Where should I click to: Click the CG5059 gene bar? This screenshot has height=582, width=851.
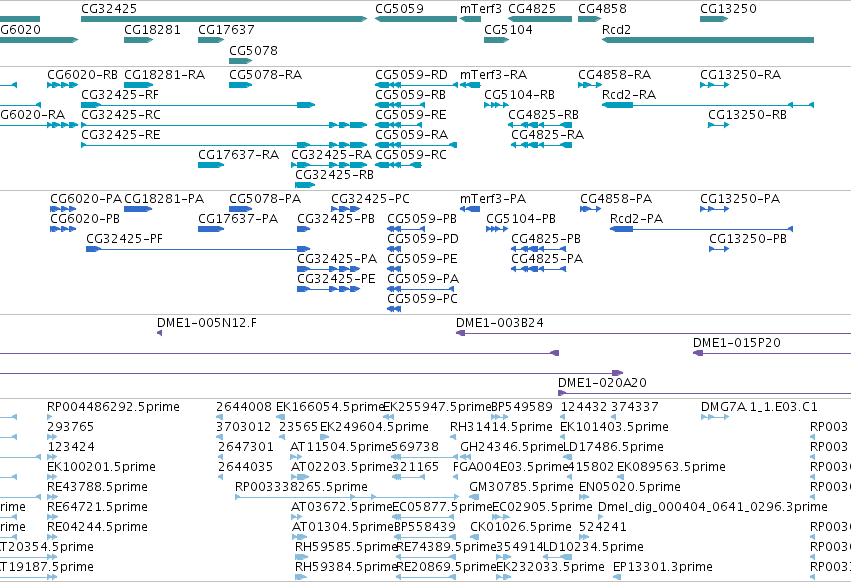[416, 19]
